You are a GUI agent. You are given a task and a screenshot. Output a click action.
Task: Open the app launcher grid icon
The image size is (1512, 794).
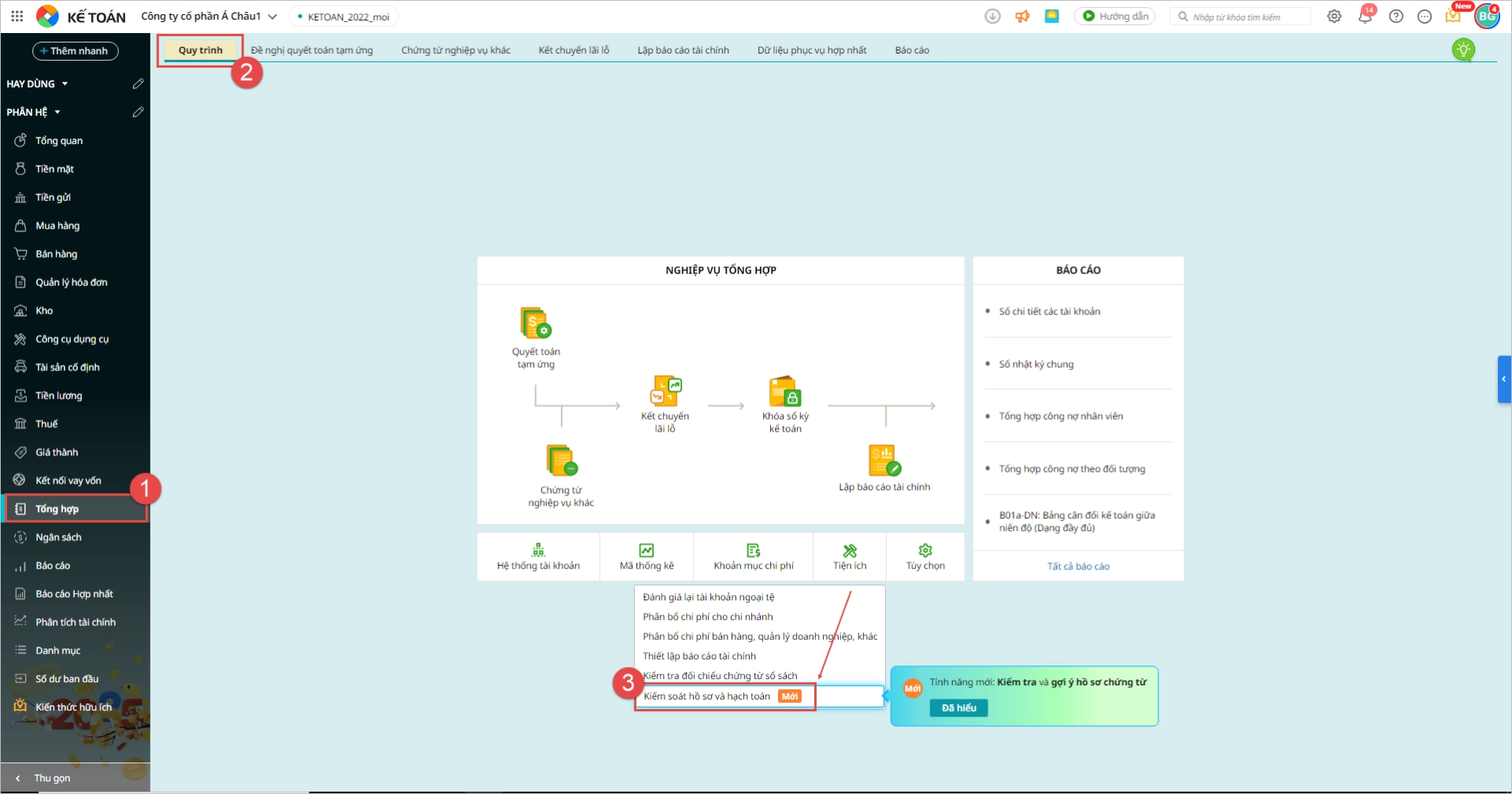[x=17, y=16]
